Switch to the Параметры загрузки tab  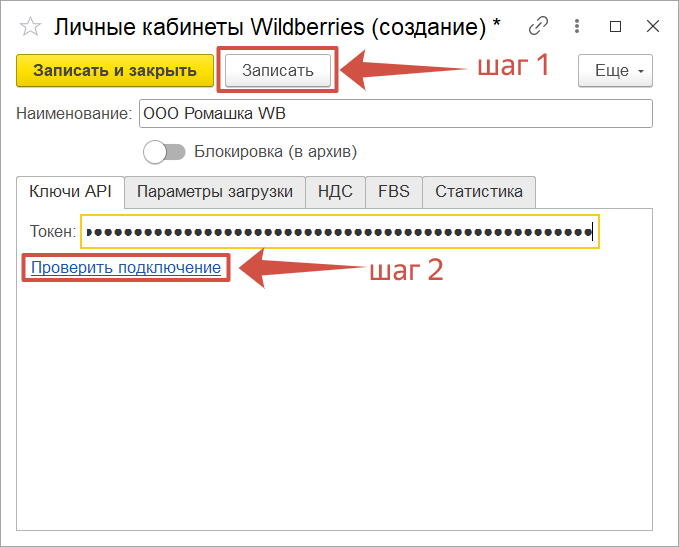(x=214, y=191)
